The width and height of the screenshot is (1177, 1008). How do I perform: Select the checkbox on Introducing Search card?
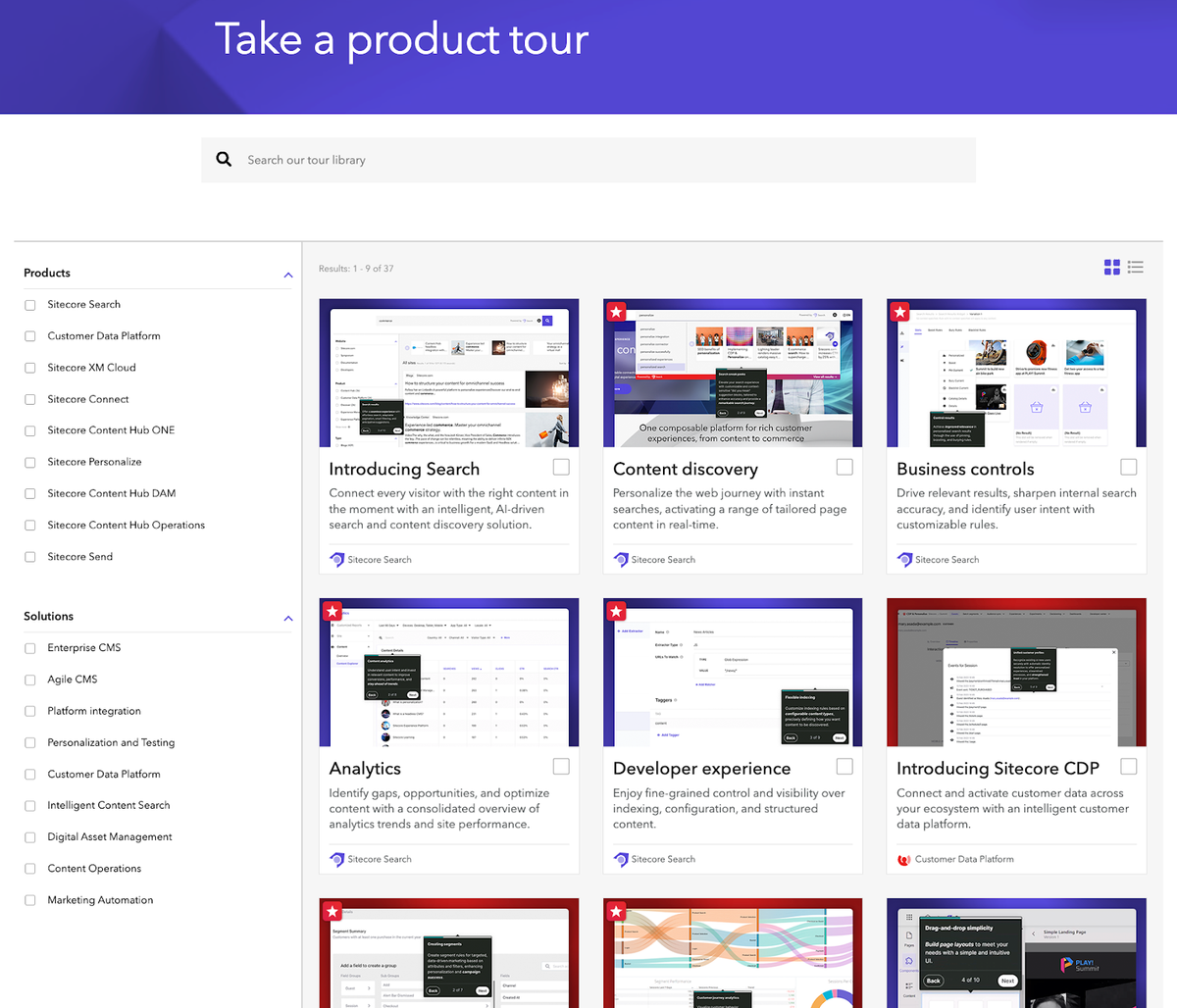coord(560,467)
